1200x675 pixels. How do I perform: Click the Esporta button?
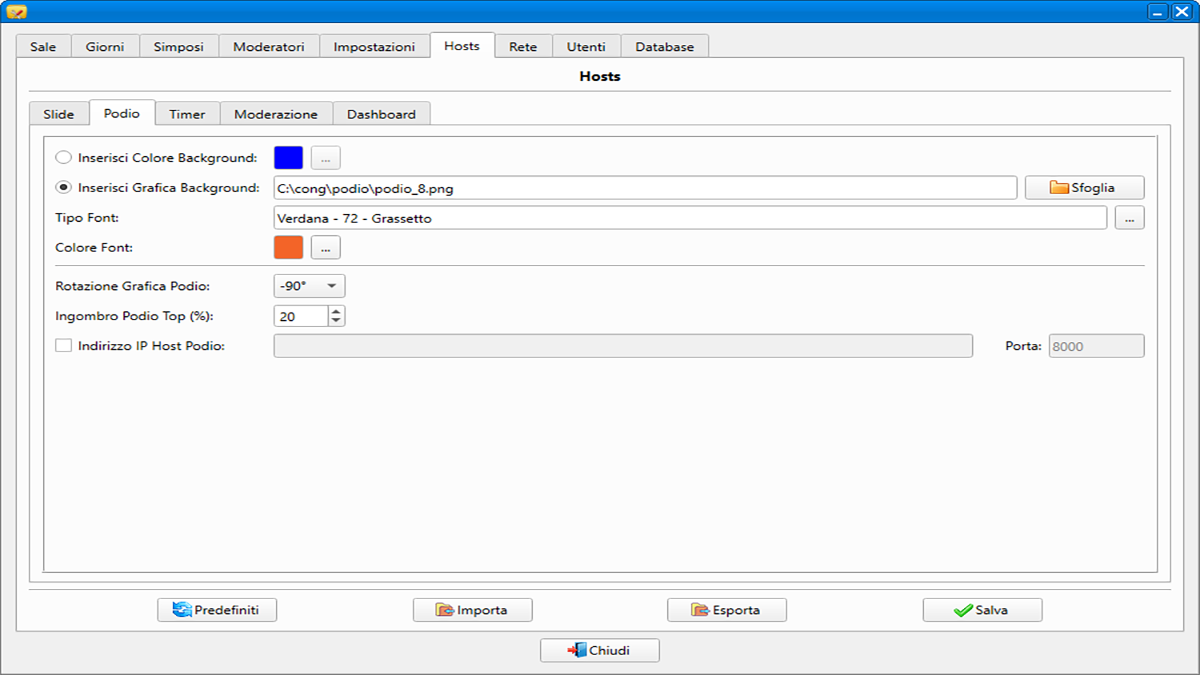click(x=727, y=610)
